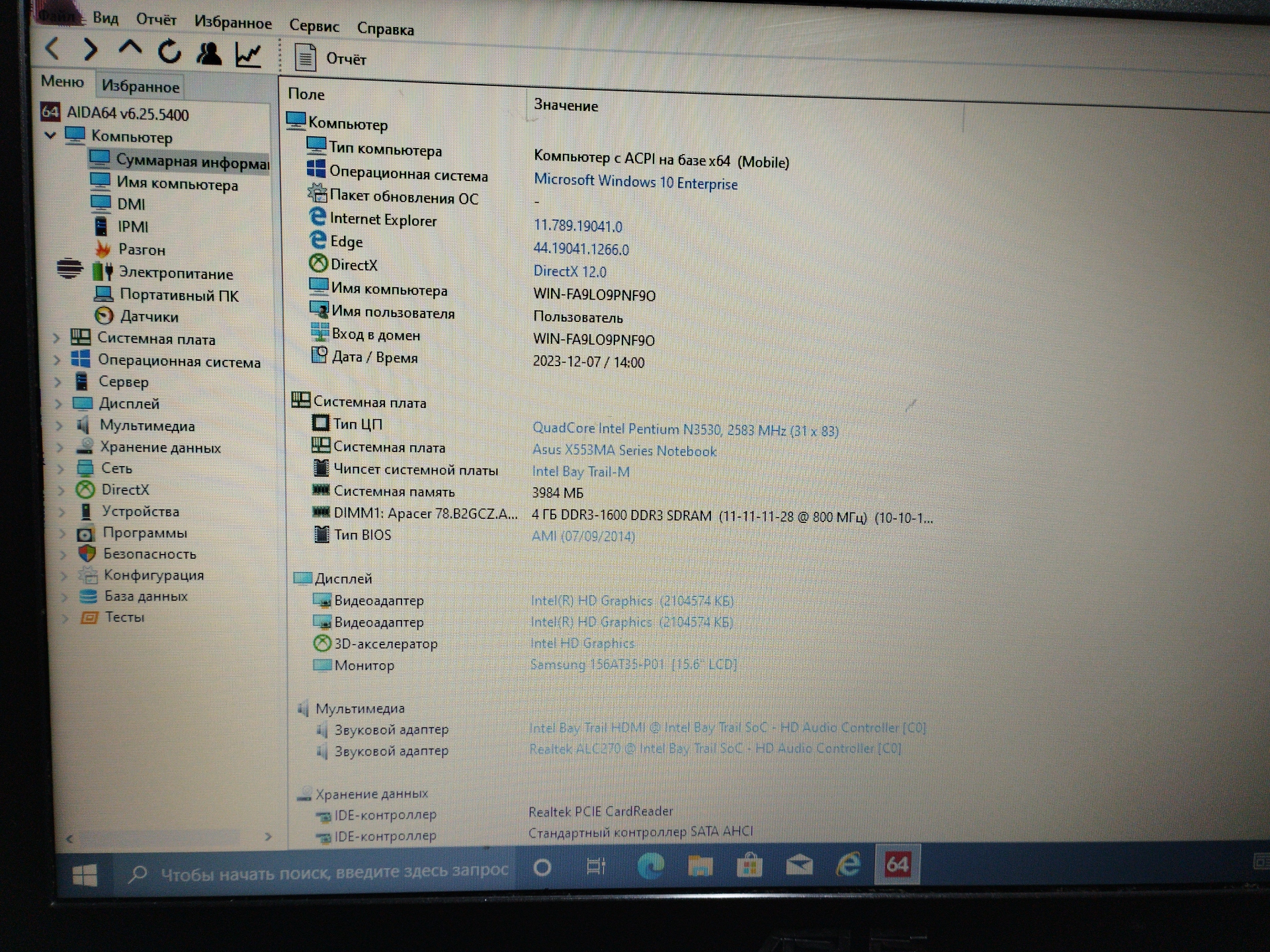
Task: Expand the Системная плата tree node
Action: pos(57,338)
